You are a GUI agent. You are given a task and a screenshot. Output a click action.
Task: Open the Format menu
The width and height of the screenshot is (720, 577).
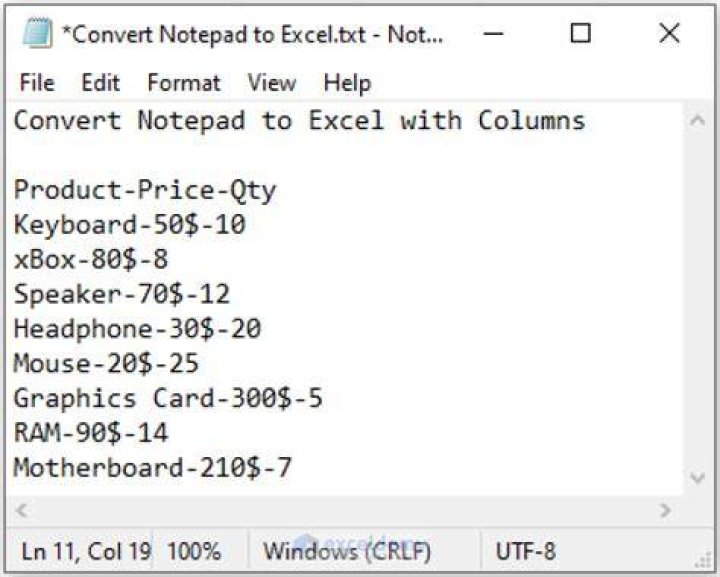[184, 83]
